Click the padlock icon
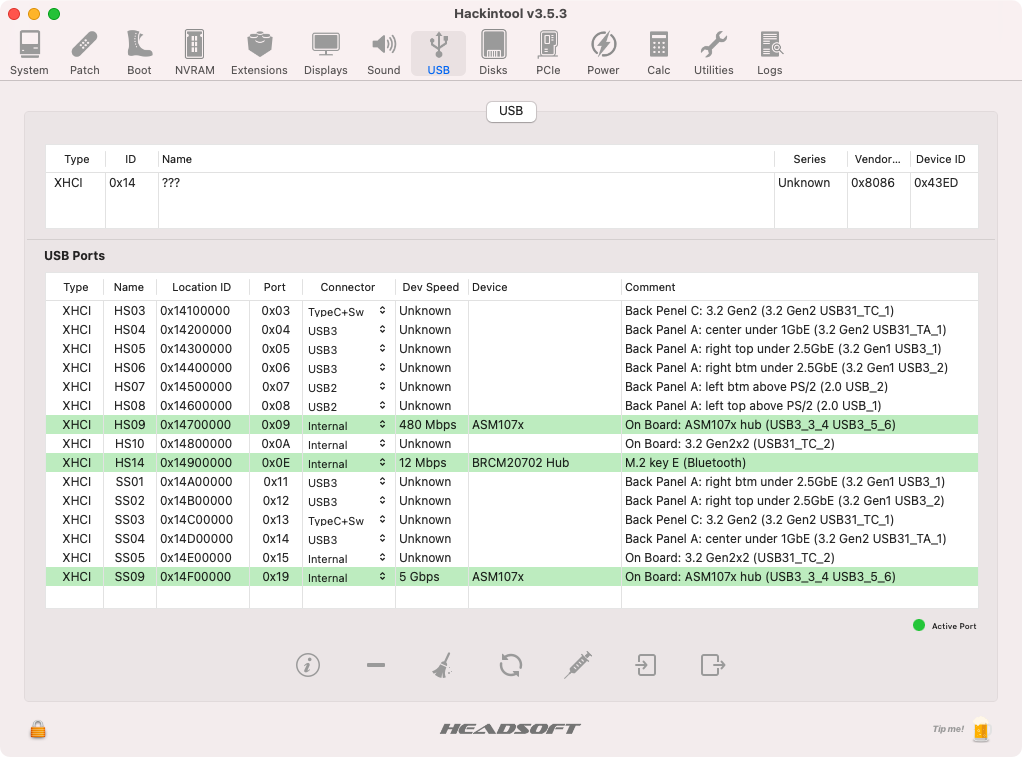Image resolution: width=1022 pixels, height=757 pixels. click(38, 729)
